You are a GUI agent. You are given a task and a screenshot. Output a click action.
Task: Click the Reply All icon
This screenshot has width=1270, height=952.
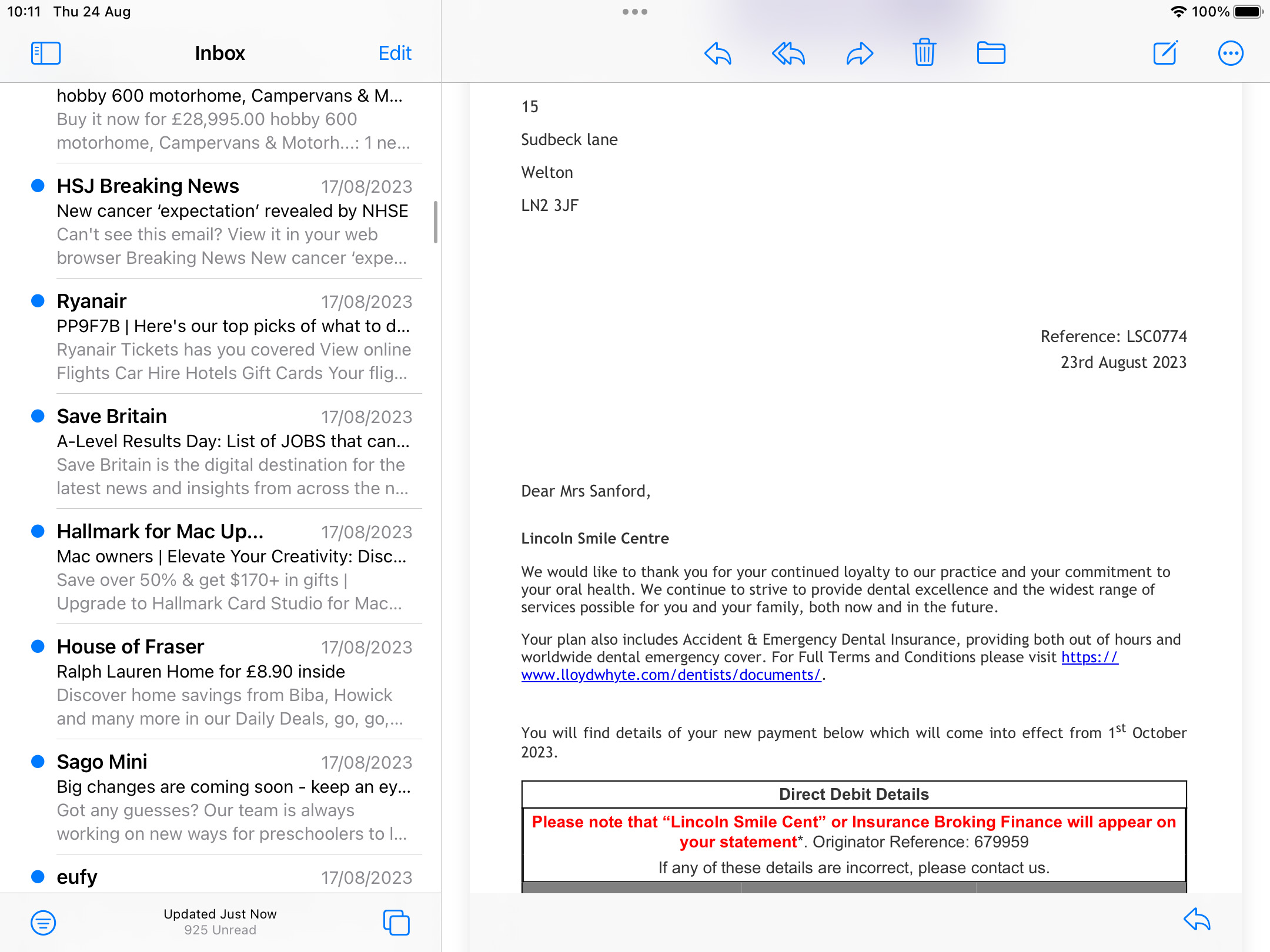click(x=788, y=53)
